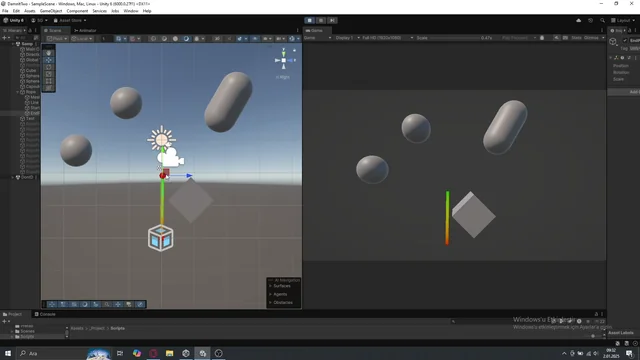Open Unity Cloud icon in top bar
Screen dimensions: 640x360
578,20
